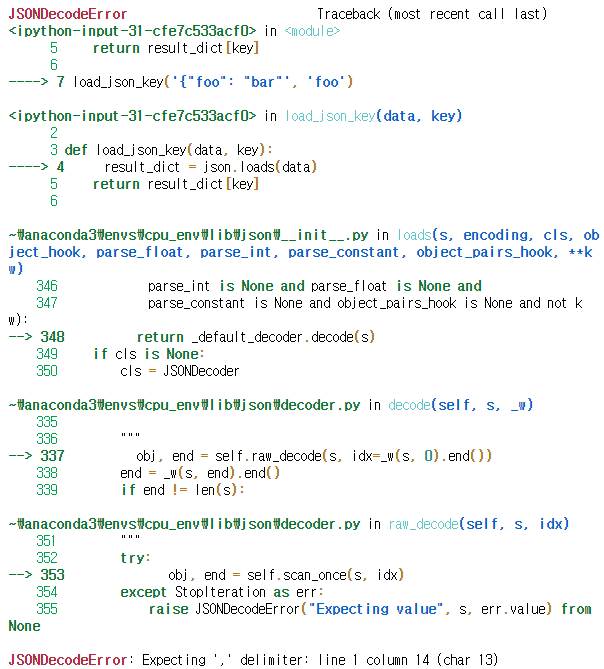Viewport: 604px width, 669px height.
Task: Click the 'decode(self, s, _w)' frame header
Action: [461, 405]
